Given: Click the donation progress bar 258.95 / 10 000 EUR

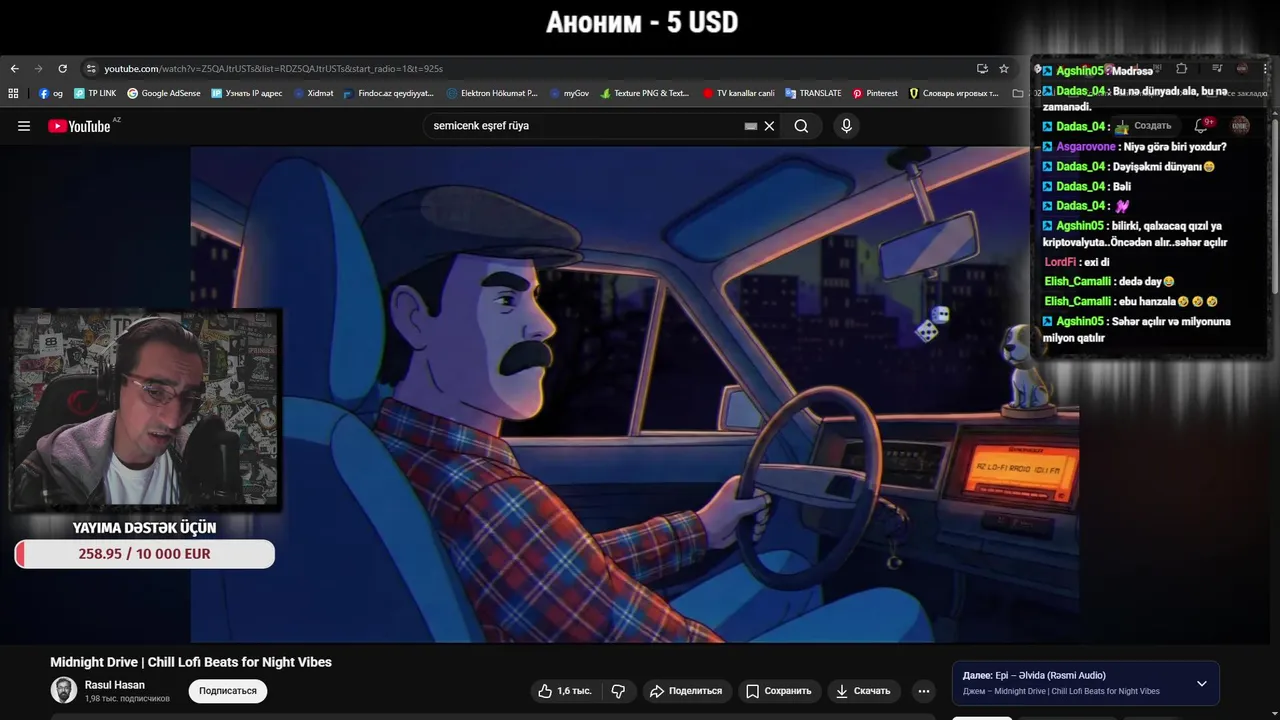Looking at the screenshot, I should point(145,554).
